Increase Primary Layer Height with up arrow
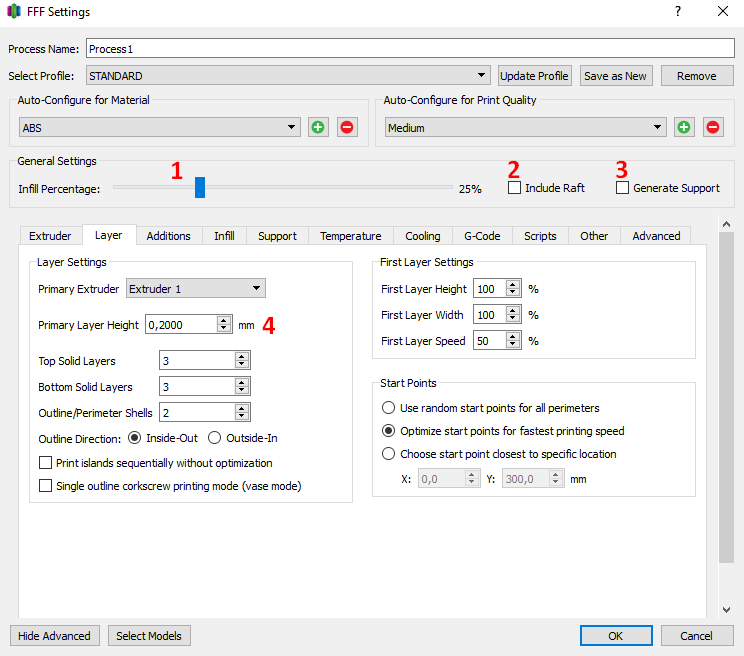The image size is (744, 656). click(223, 321)
